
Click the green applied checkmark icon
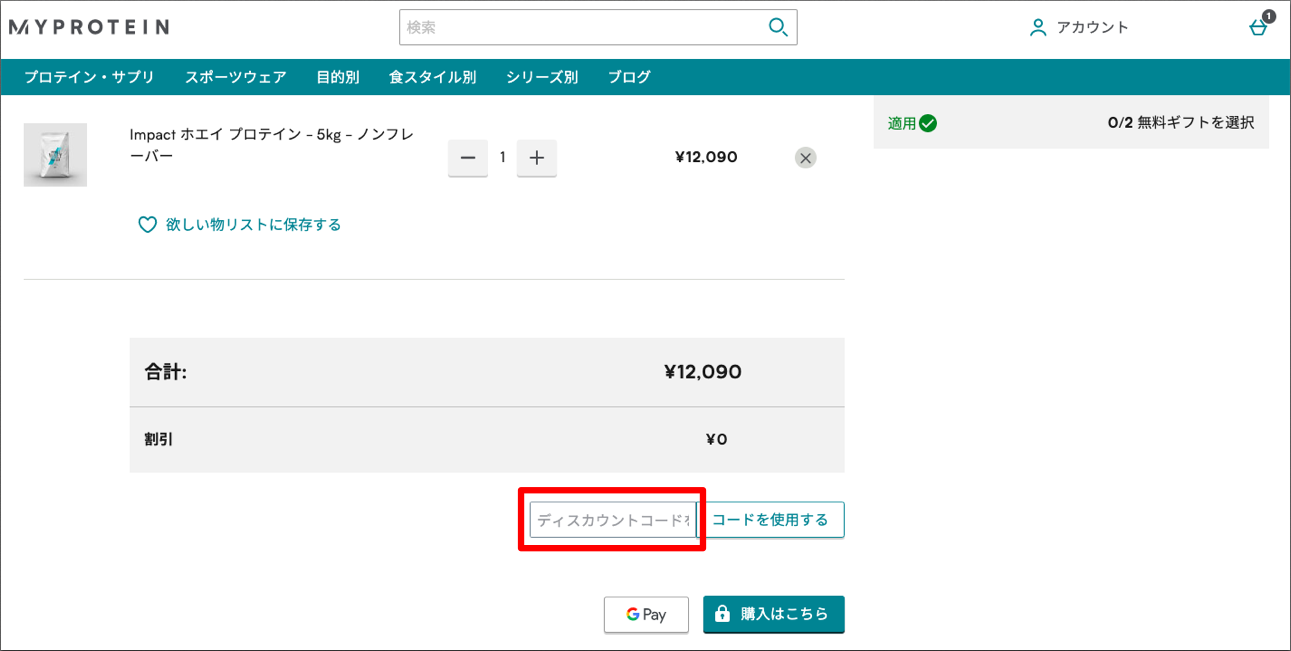tap(928, 123)
